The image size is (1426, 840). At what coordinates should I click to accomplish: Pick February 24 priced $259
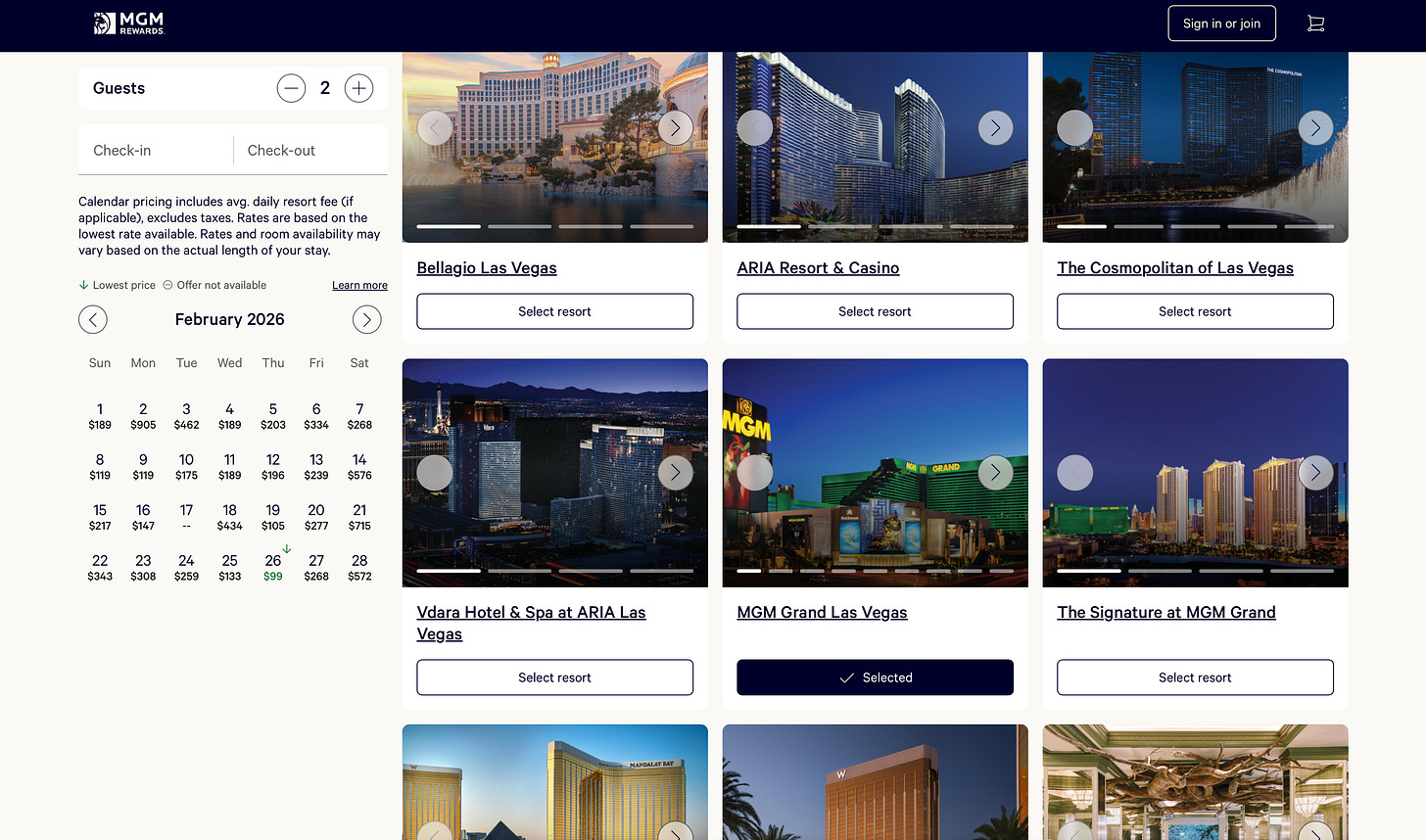186,568
